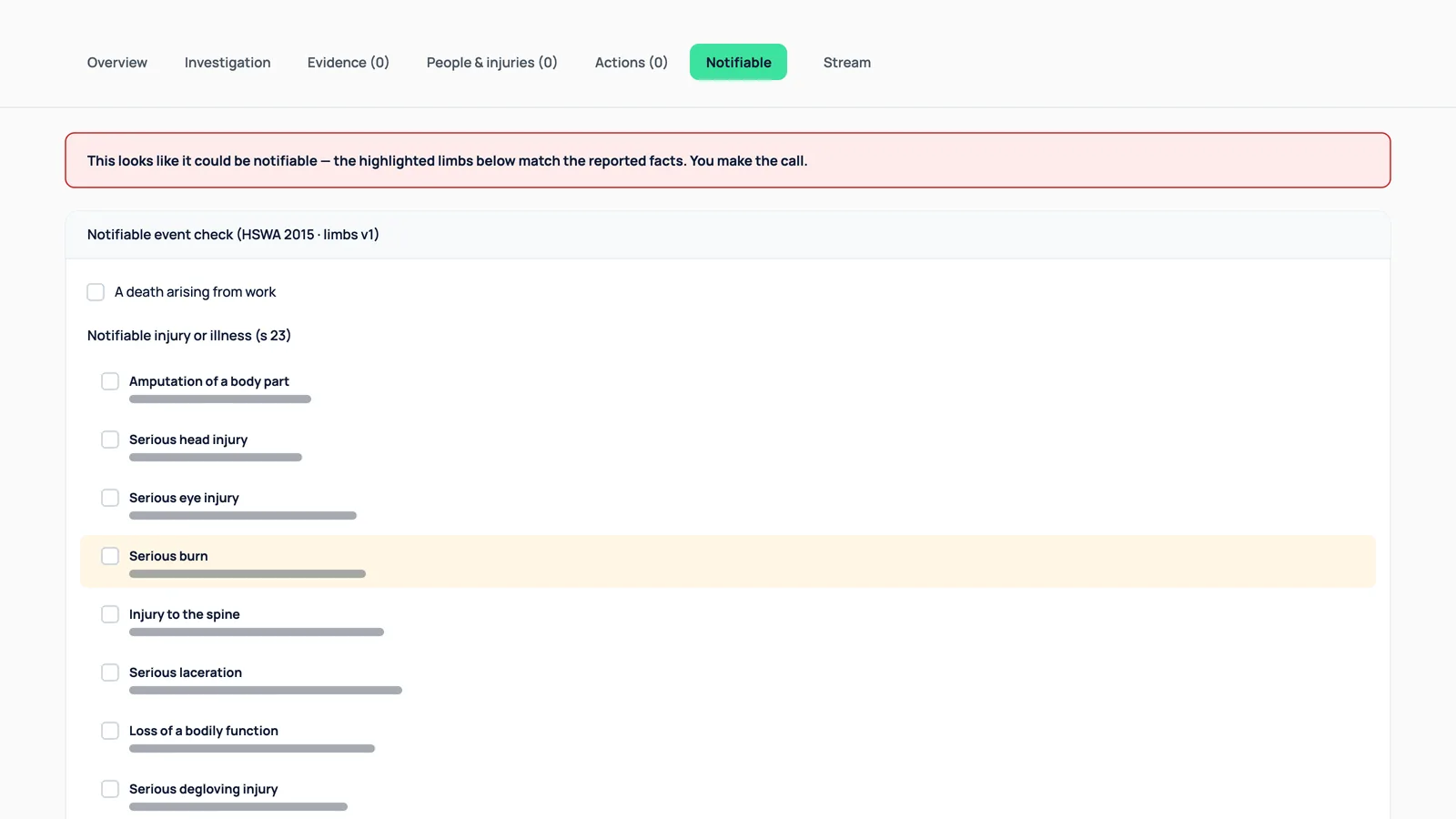Go to People & injuries tab
Image resolution: width=1456 pixels, height=819 pixels.
[491, 62]
